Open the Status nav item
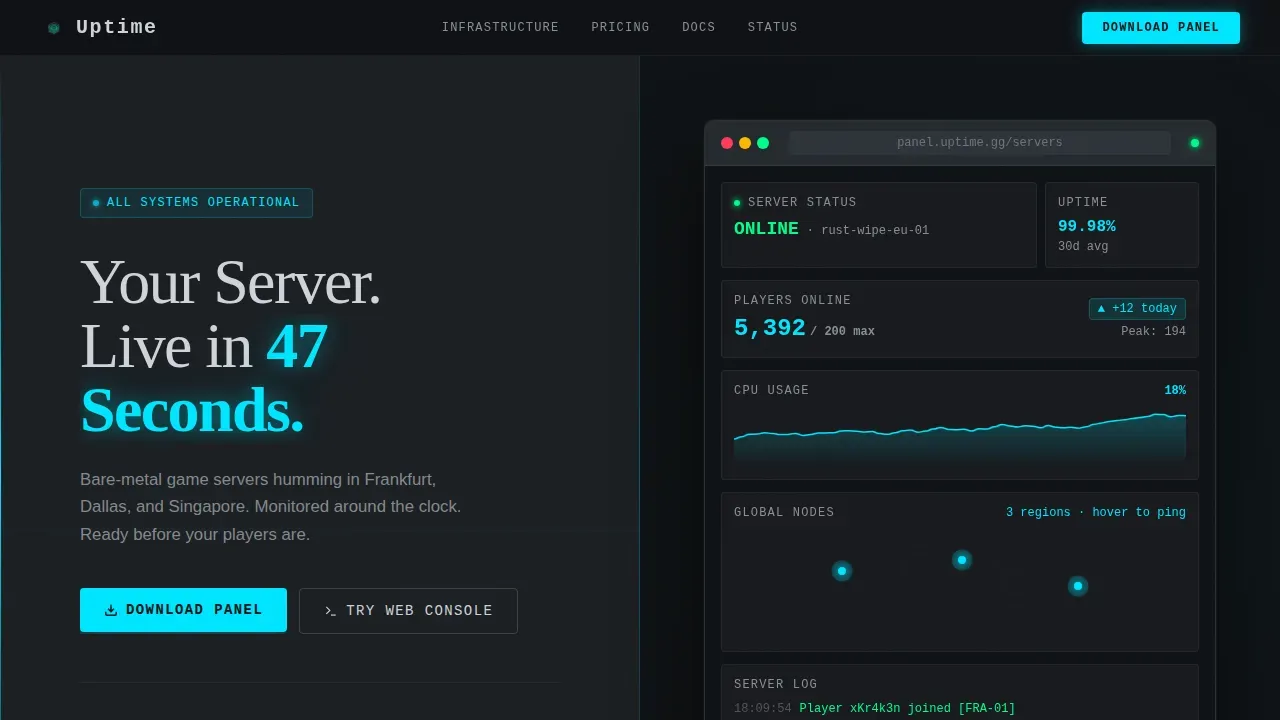 pyautogui.click(x=773, y=27)
